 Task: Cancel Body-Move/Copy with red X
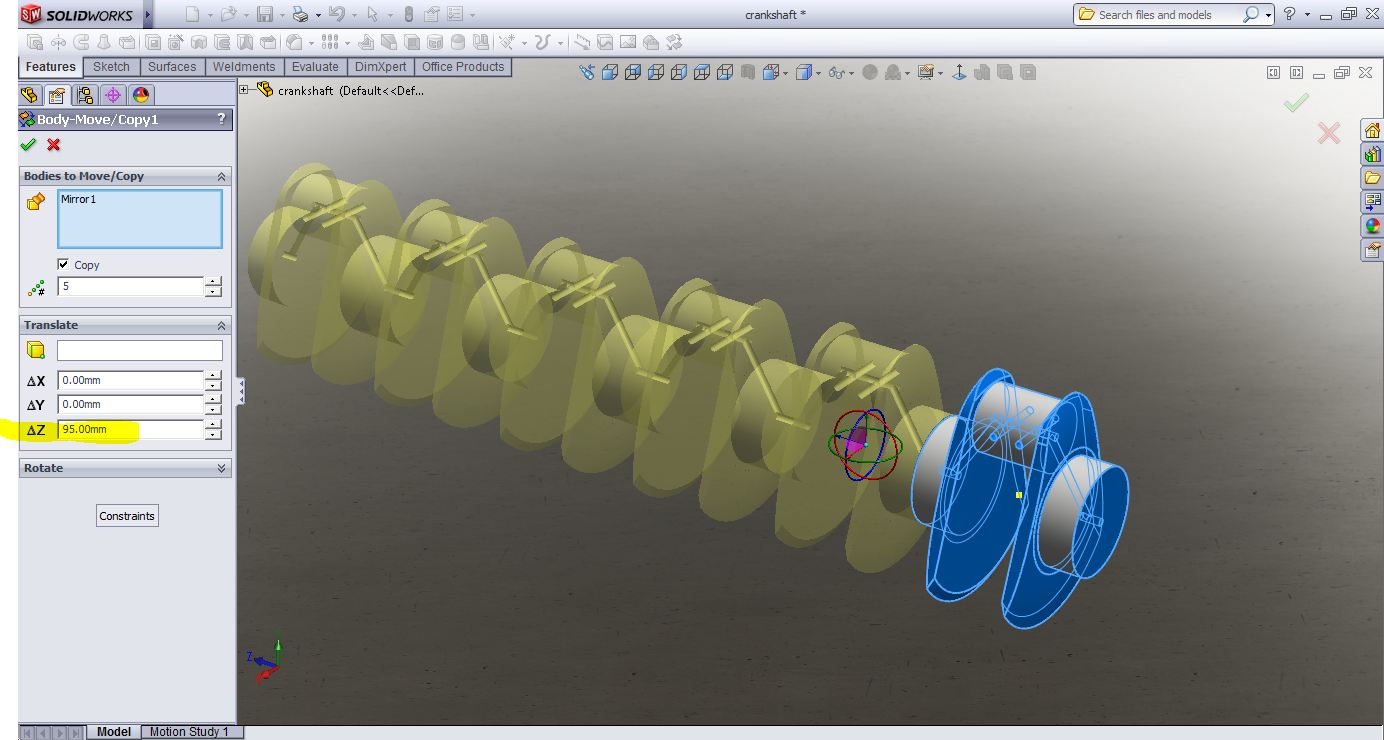53,144
